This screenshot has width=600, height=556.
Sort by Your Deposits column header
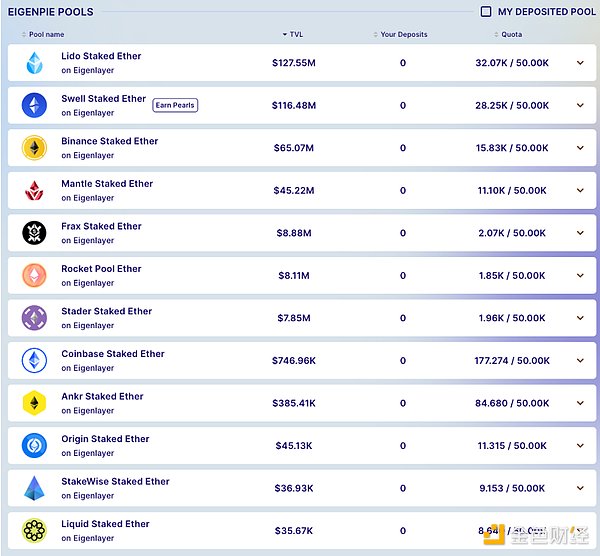403,35
